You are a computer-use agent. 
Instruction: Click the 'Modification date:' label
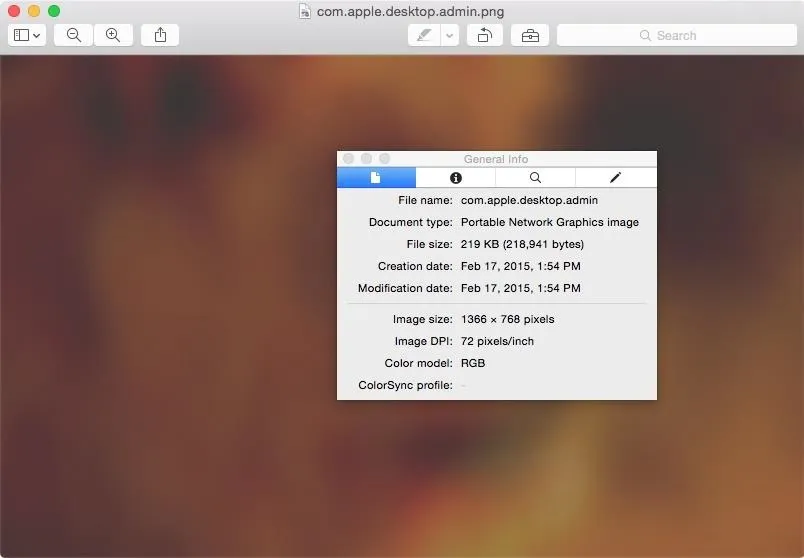click(405, 288)
